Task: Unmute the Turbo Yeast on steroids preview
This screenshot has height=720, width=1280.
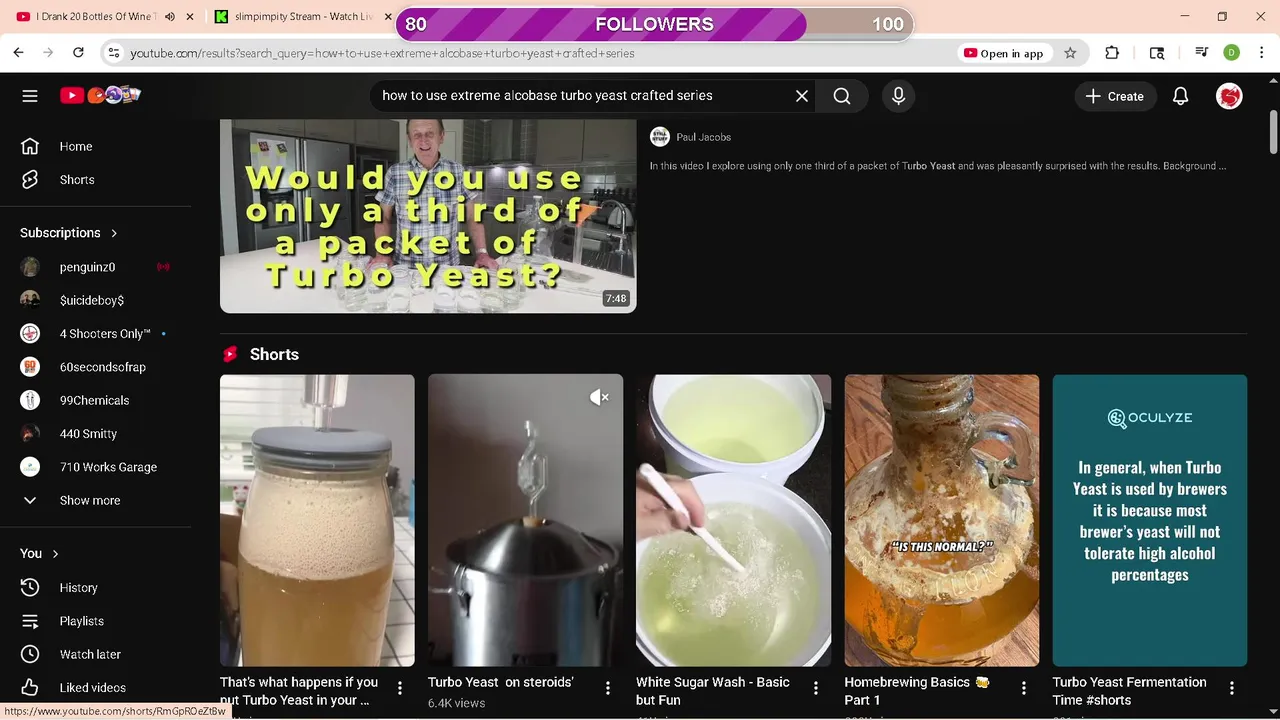Action: (599, 398)
